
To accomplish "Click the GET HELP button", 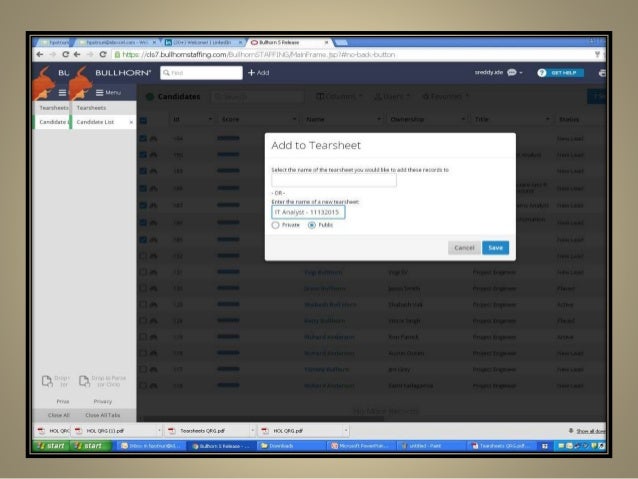I will (x=564, y=73).
